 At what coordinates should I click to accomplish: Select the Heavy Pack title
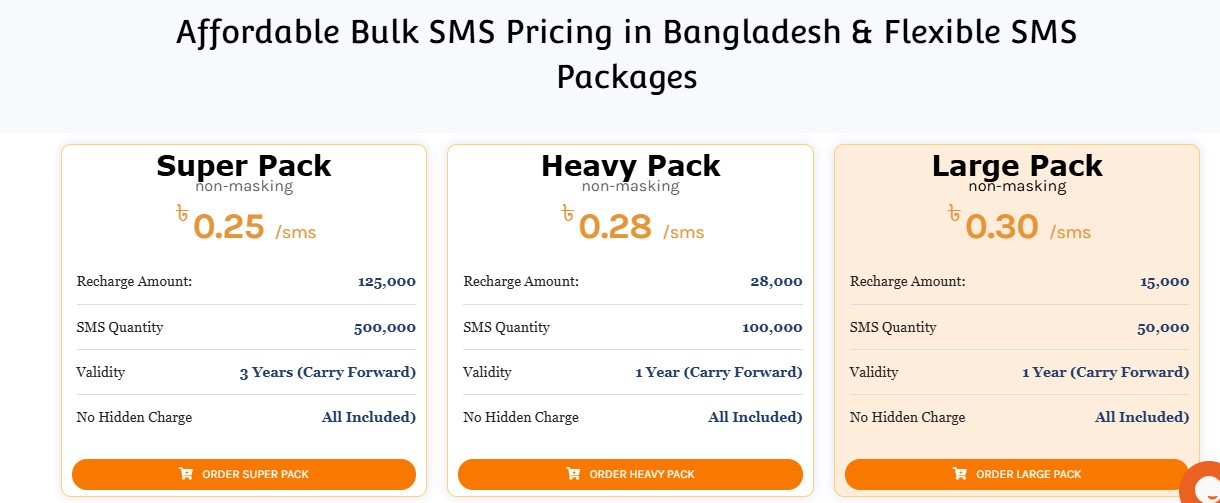coord(631,165)
